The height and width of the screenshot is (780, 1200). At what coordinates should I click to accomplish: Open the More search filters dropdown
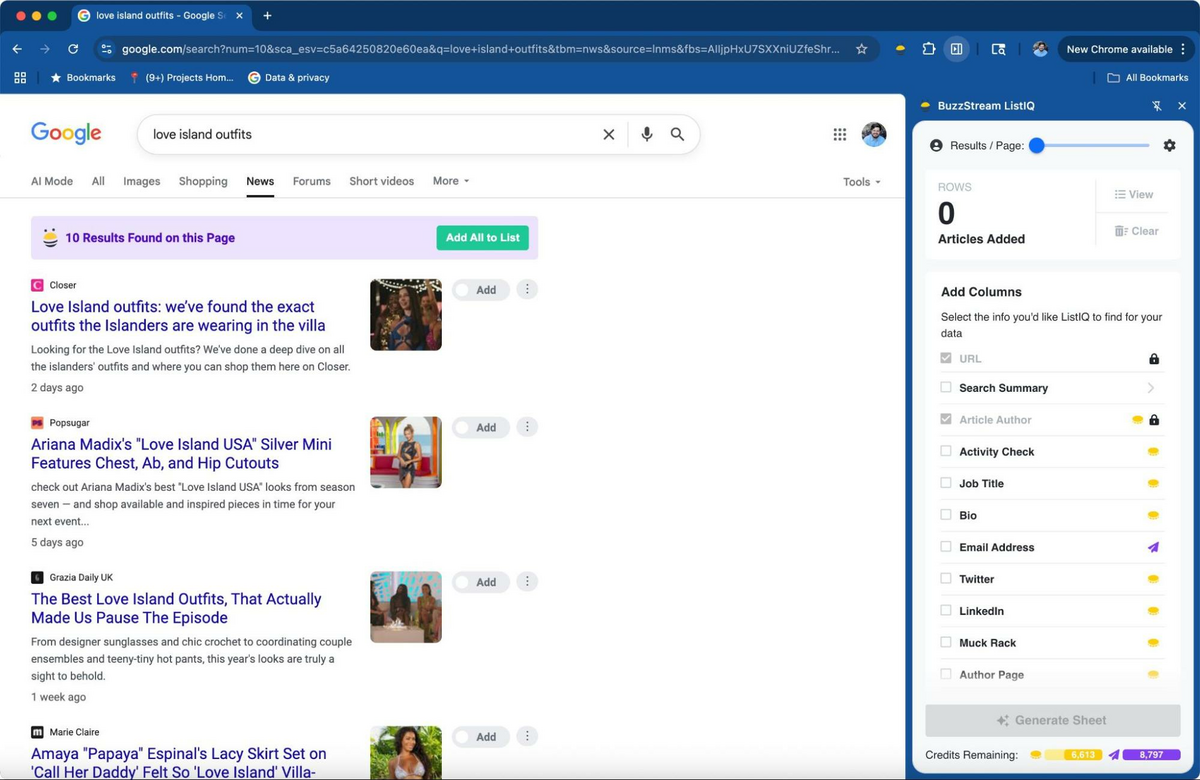[450, 181]
